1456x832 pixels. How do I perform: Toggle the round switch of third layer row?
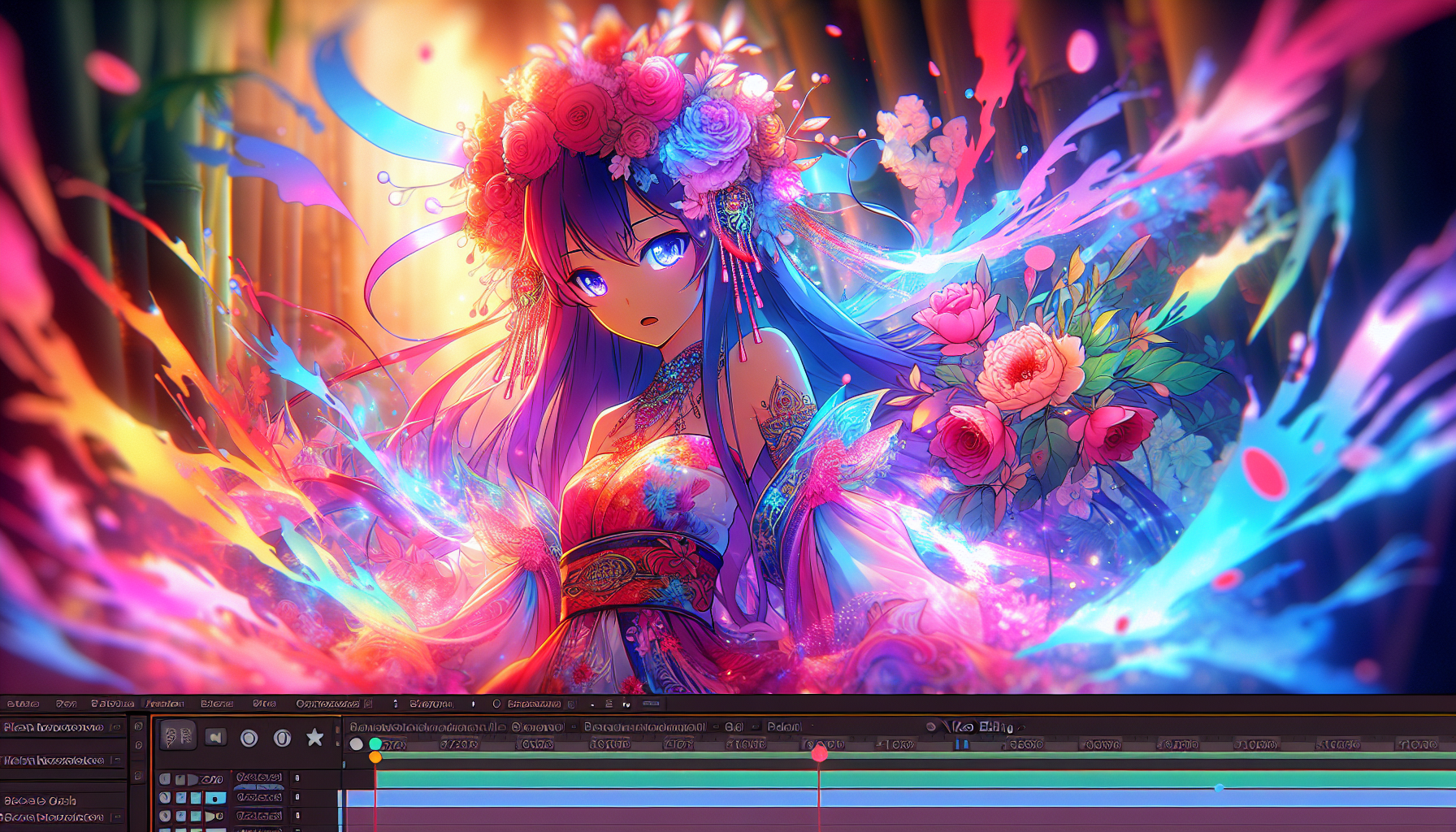165,816
